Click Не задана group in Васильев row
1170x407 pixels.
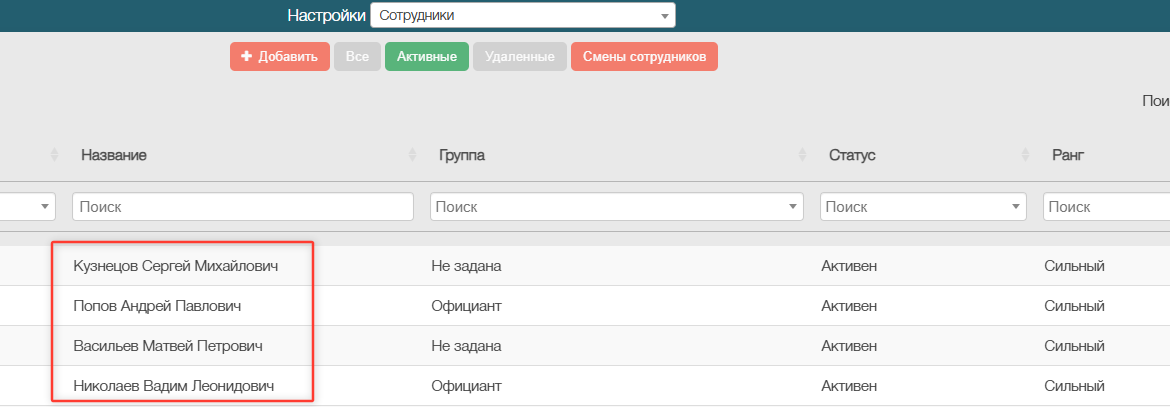pos(466,347)
